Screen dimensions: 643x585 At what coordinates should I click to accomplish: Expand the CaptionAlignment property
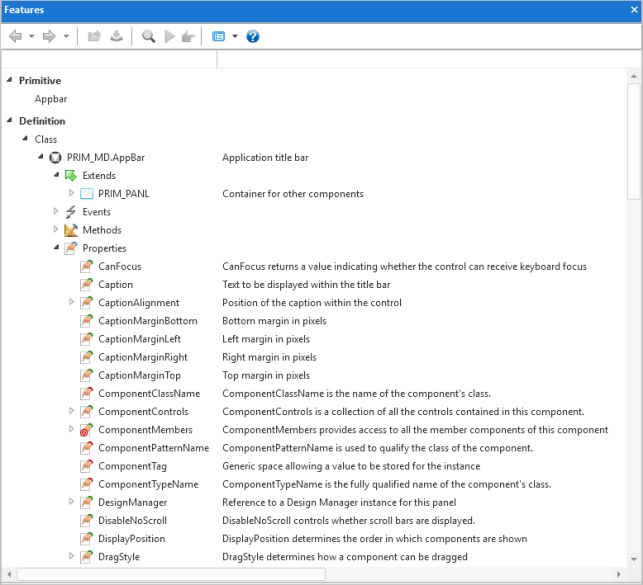[71, 302]
